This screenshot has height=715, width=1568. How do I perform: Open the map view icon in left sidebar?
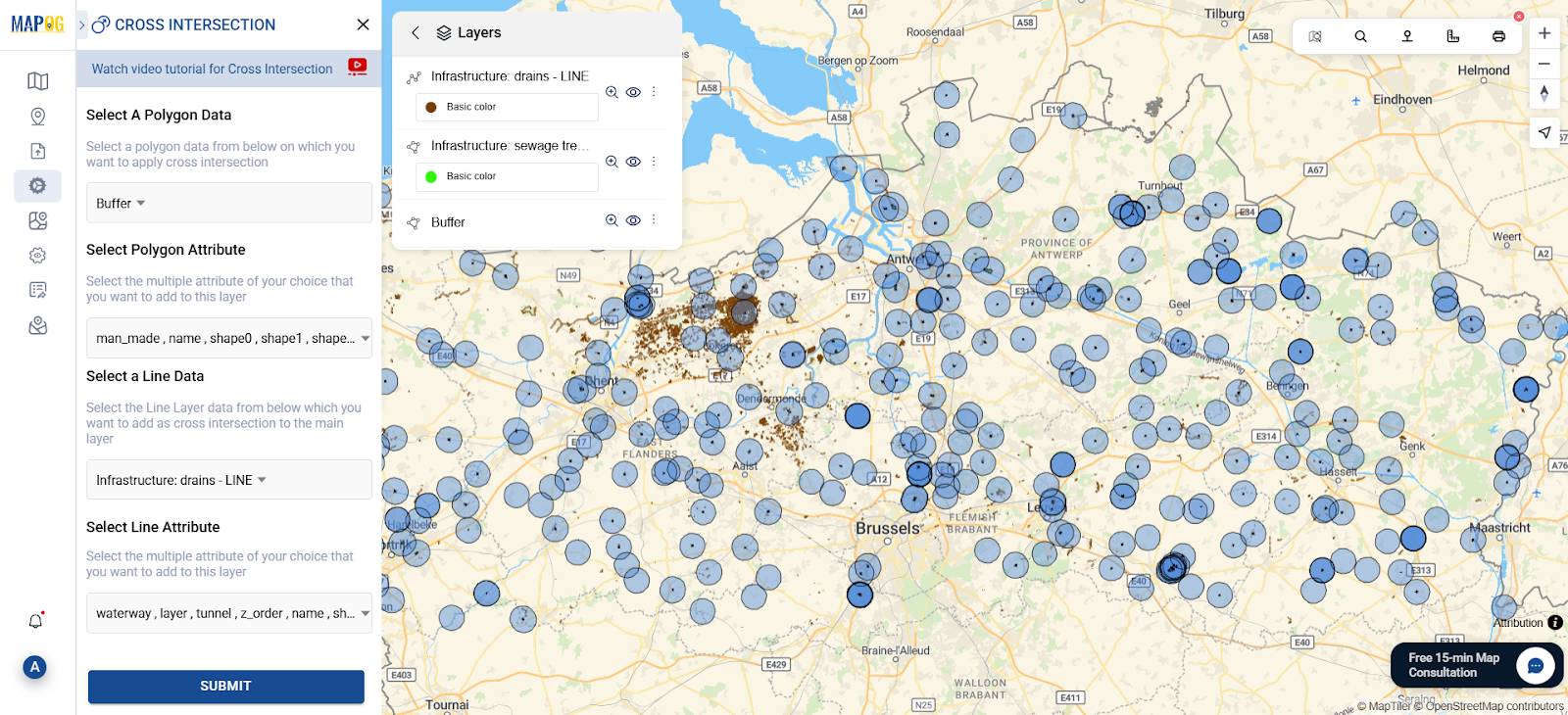(x=38, y=81)
